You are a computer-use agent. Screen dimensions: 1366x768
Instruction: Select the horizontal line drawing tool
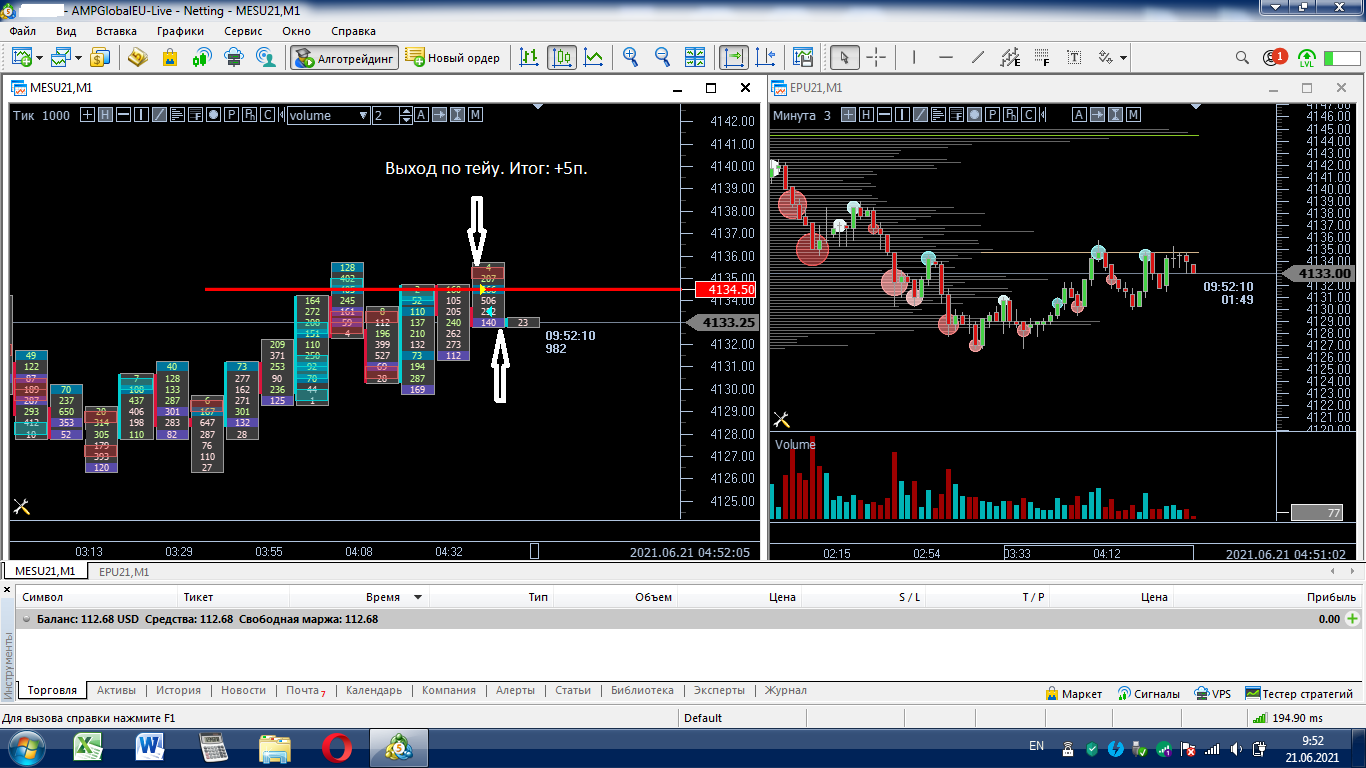coord(946,57)
